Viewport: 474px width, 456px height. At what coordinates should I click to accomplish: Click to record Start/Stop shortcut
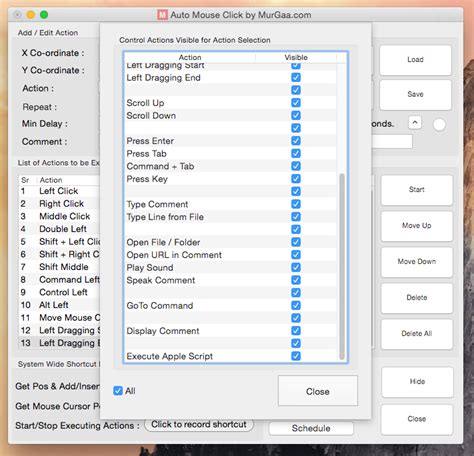(199, 424)
